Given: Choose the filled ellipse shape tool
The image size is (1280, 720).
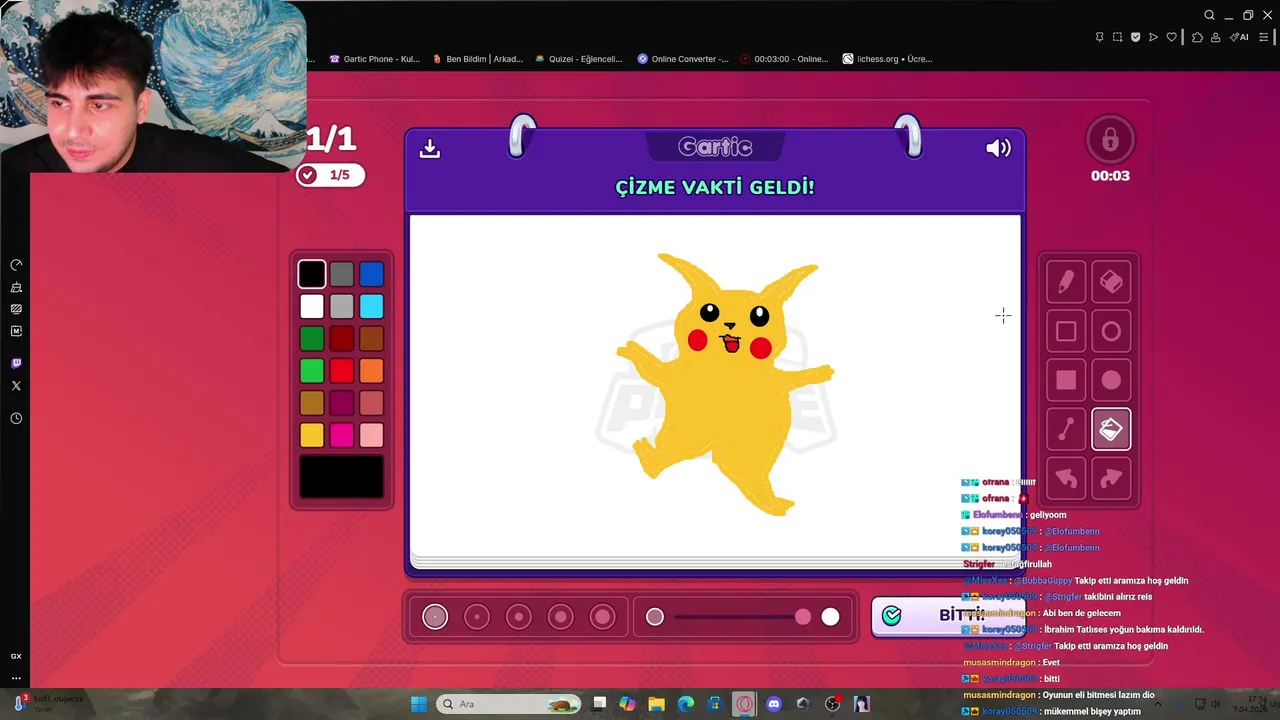Looking at the screenshot, I should coord(1111,380).
